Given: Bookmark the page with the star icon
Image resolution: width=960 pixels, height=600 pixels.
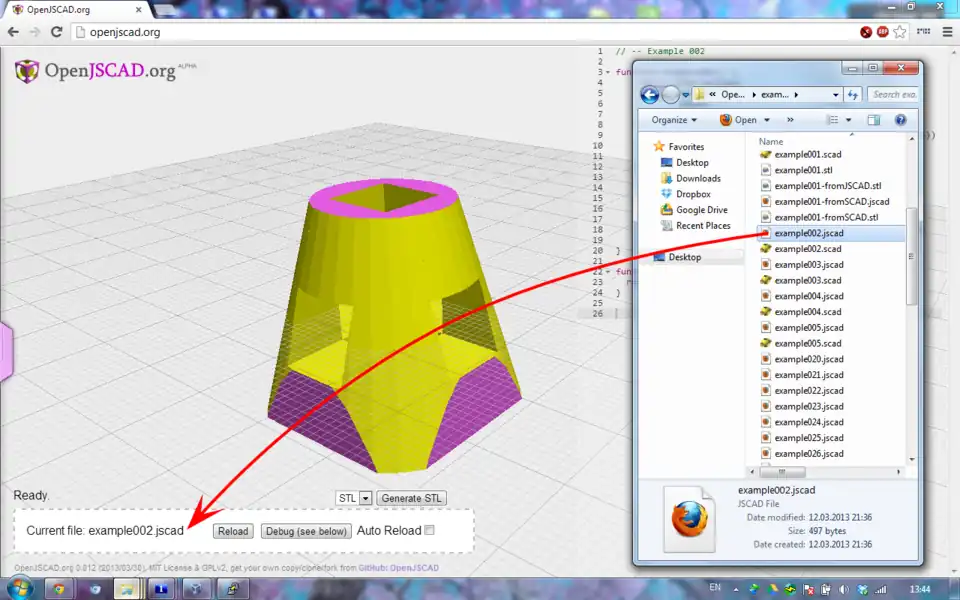Looking at the screenshot, I should [900, 32].
